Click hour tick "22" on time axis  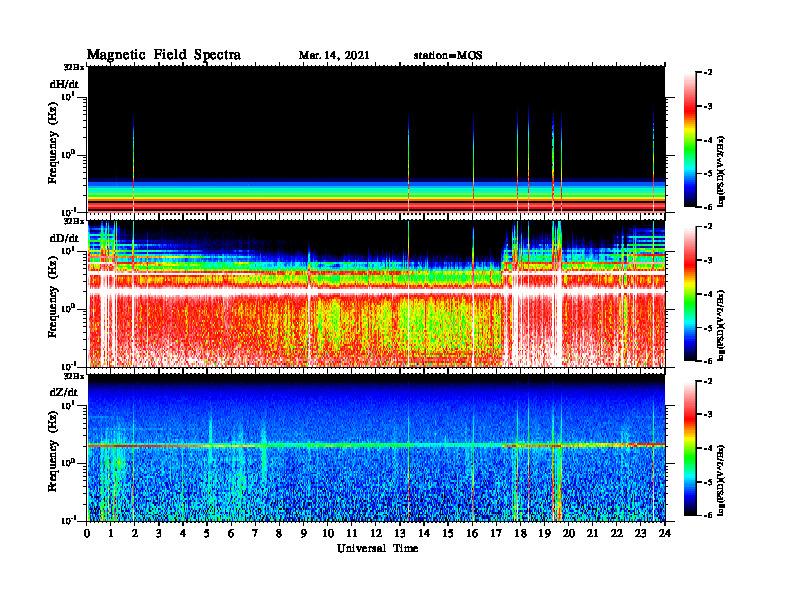[617, 533]
